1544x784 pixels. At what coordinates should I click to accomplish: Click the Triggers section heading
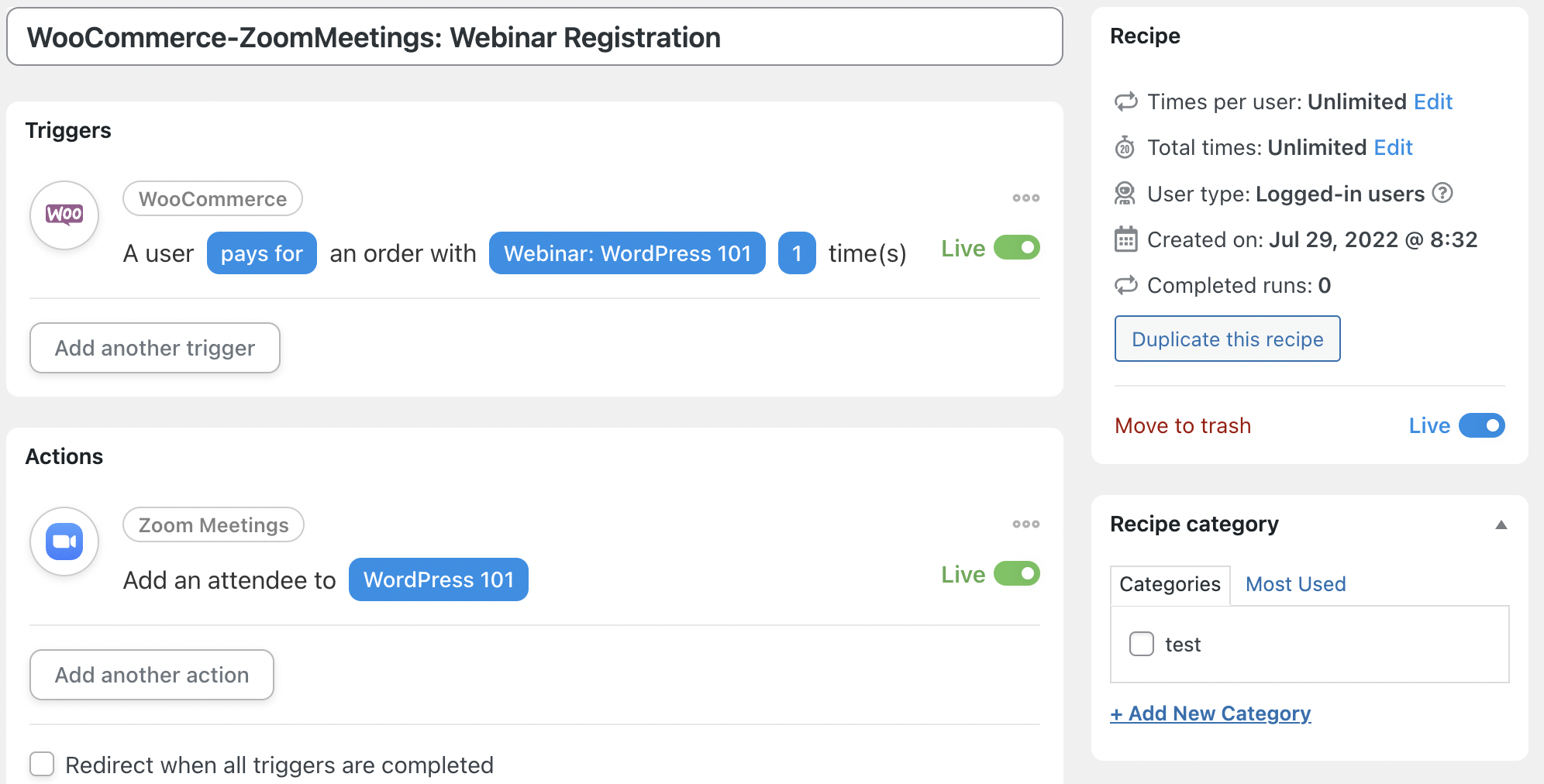pyautogui.click(x=68, y=130)
